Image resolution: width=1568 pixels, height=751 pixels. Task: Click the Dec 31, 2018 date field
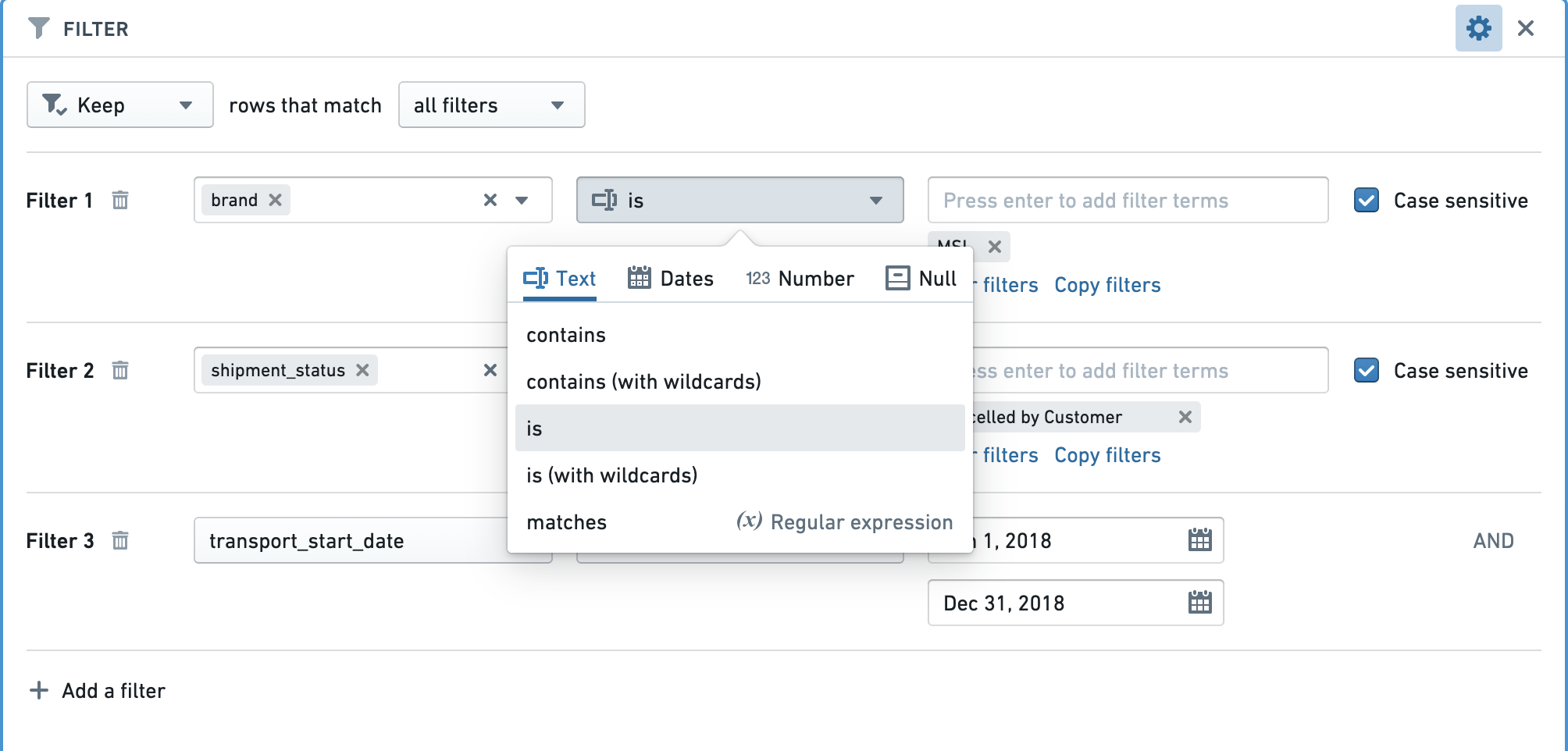1075,603
